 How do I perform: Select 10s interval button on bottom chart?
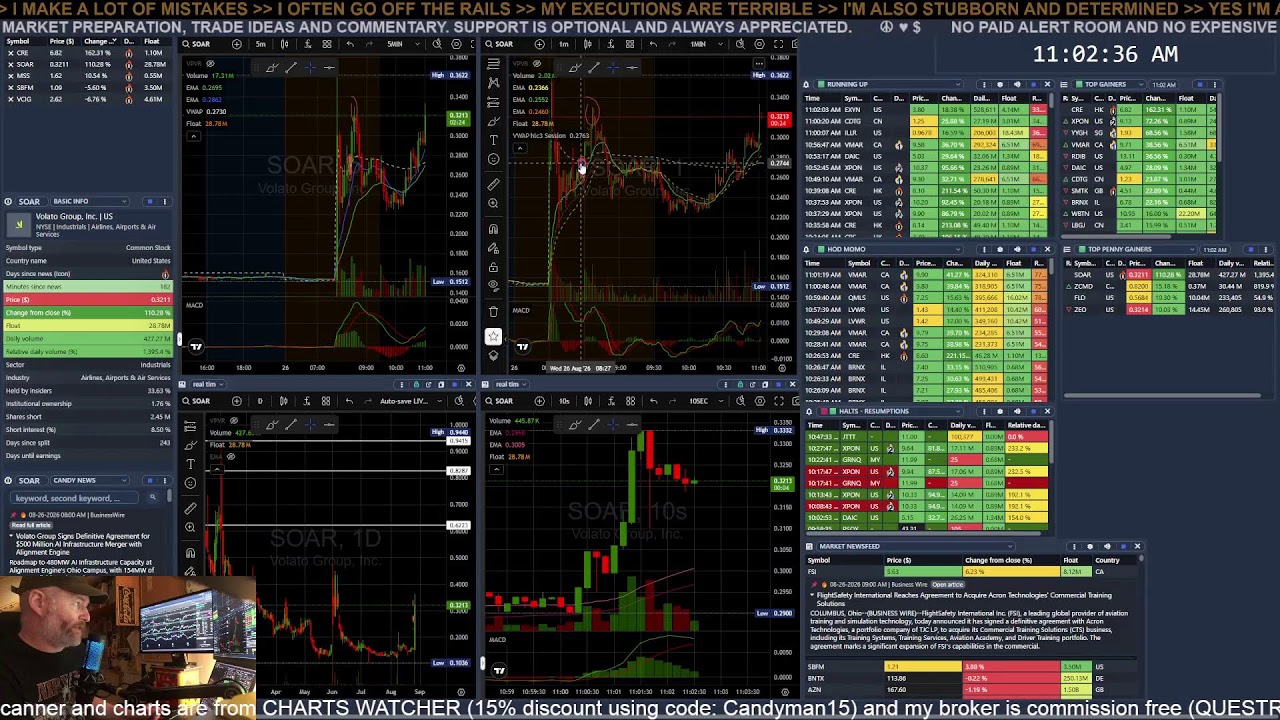(x=564, y=401)
